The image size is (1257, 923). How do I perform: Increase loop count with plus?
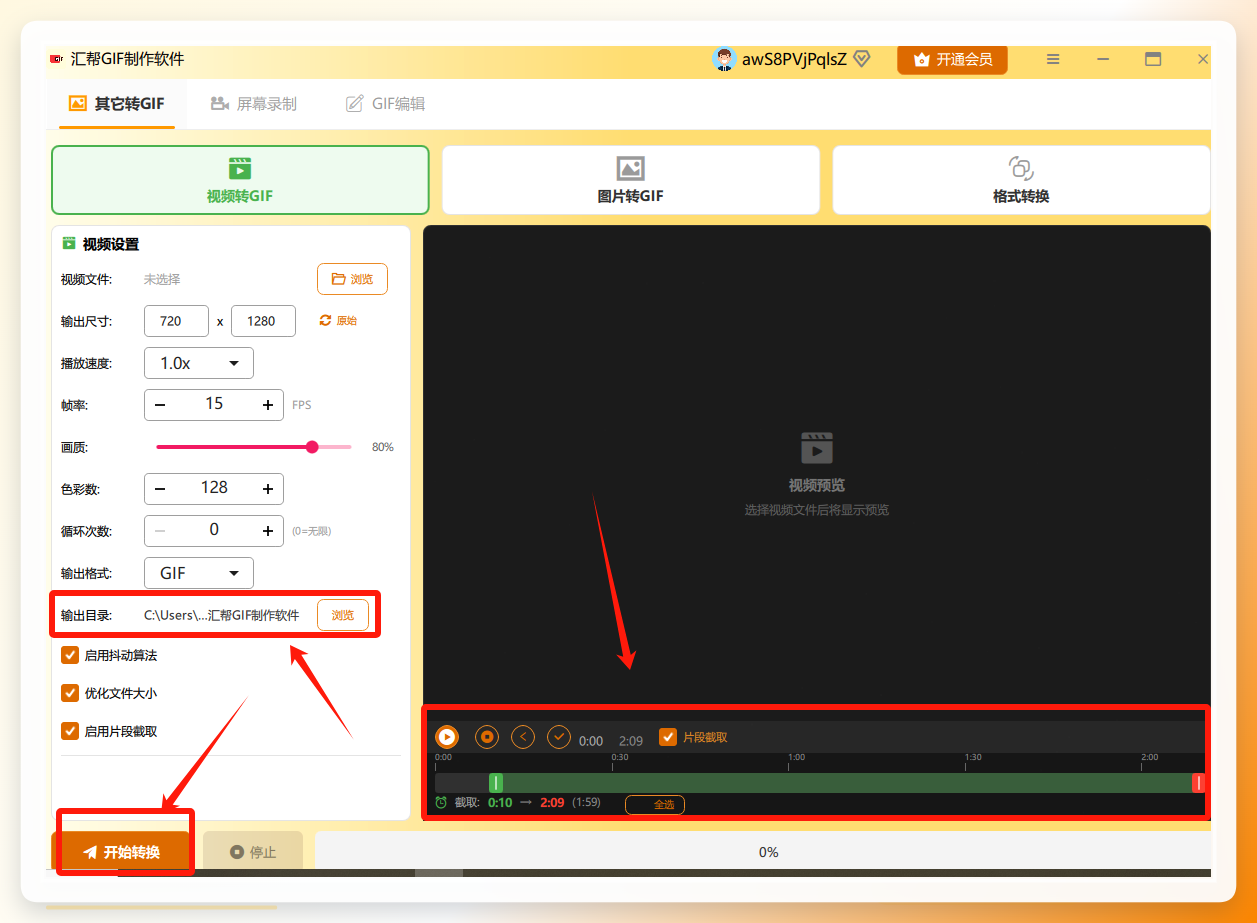coord(268,531)
